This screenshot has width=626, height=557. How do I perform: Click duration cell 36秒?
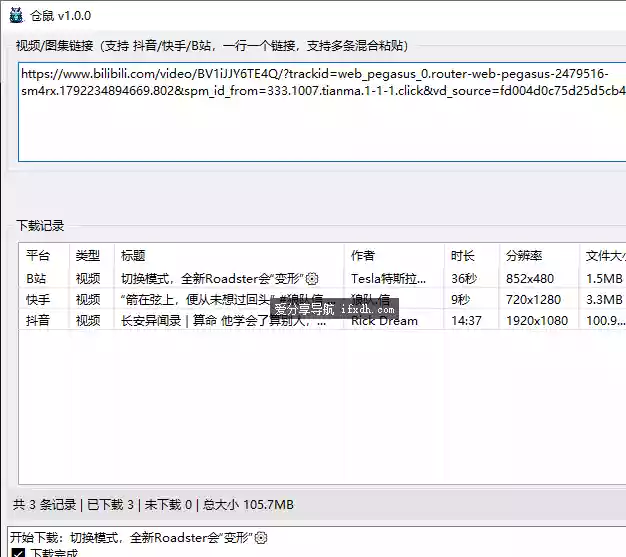pos(464,278)
